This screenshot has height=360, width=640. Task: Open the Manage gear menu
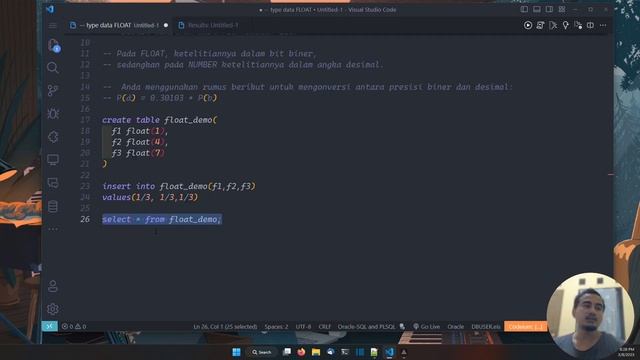pos(53,309)
